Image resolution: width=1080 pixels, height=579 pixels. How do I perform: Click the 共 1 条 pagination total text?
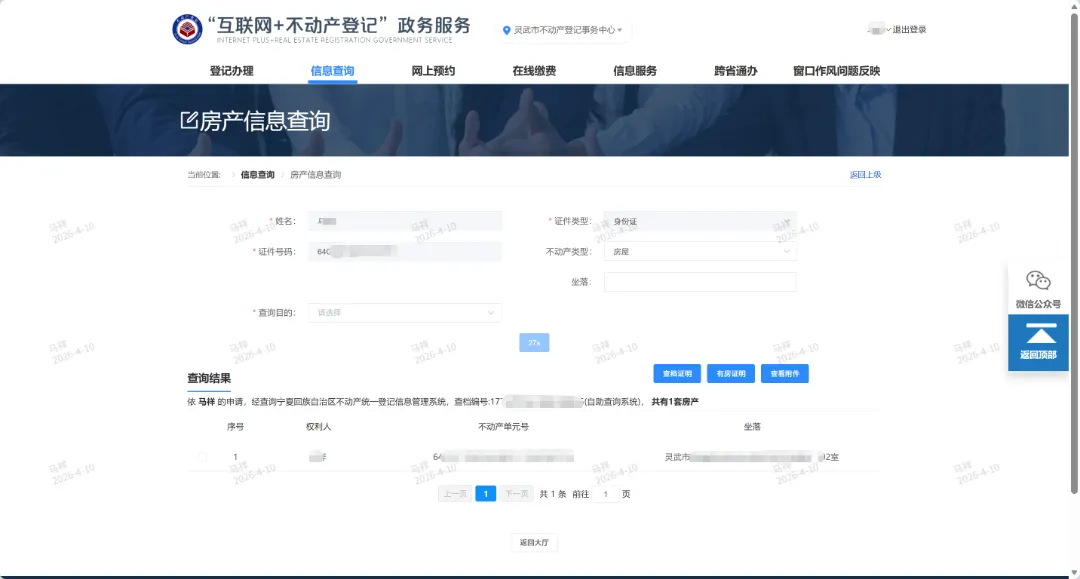(552, 494)
